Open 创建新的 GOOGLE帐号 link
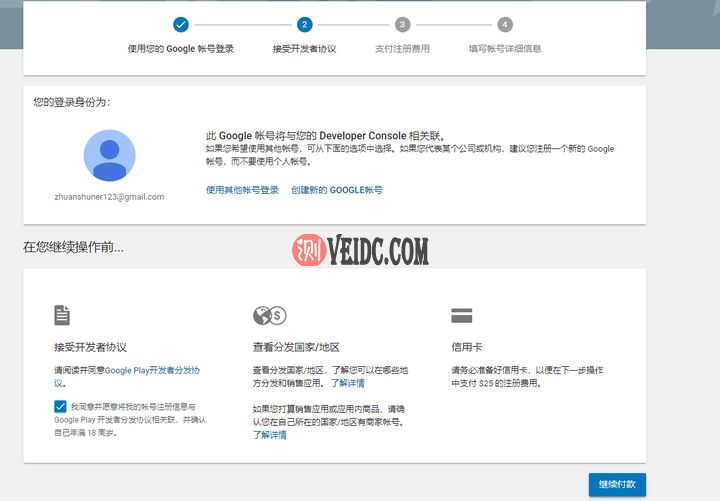The image size is (720, 501). coord(337,190)
